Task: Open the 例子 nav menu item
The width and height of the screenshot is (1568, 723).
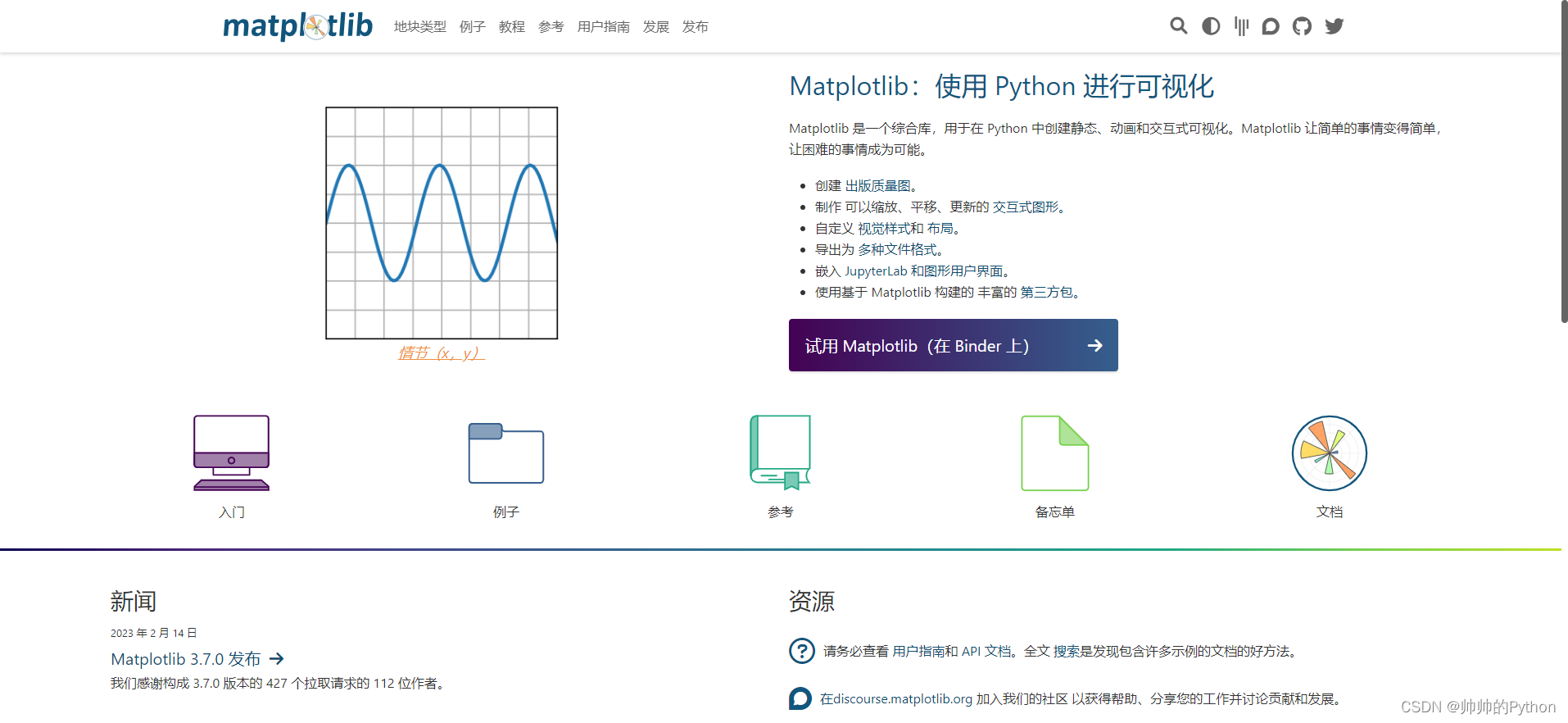Action: click(473, 27)
